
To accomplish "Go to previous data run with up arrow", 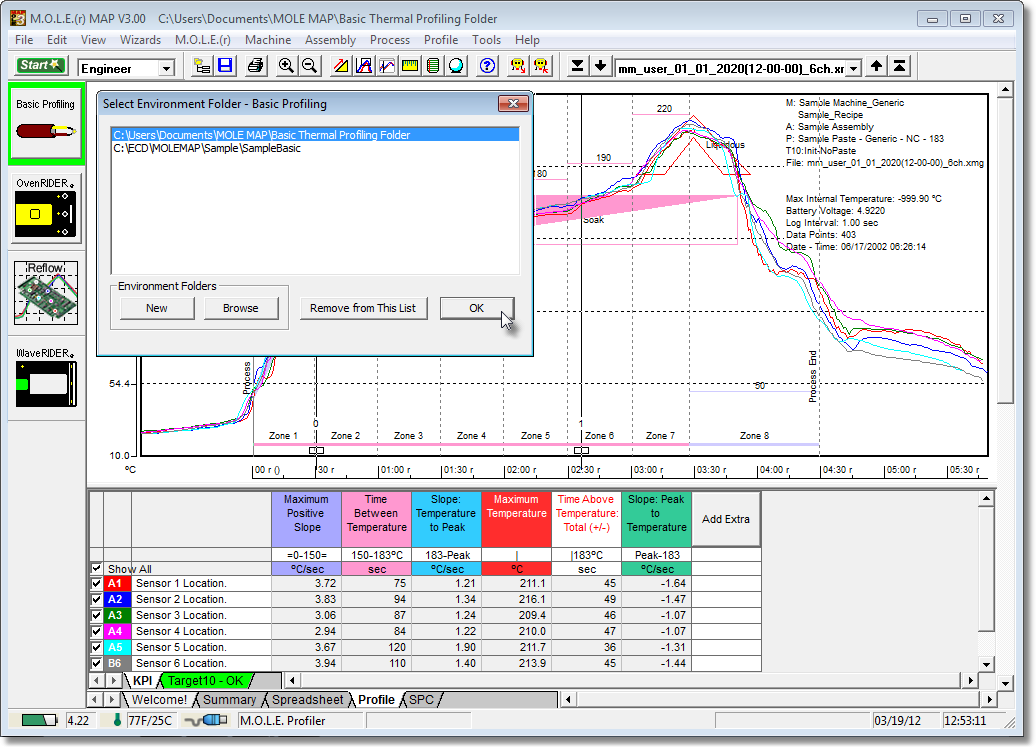I will pos(876,66).
